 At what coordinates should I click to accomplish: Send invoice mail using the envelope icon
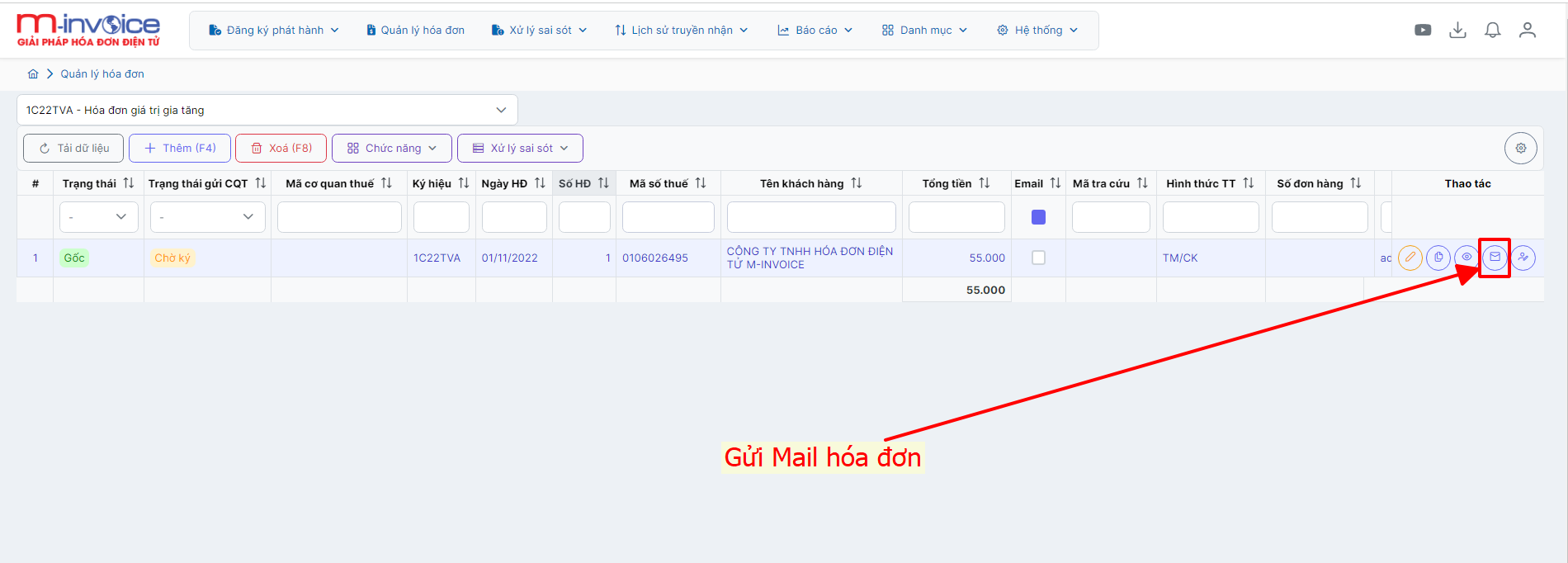coord(1495,258)
